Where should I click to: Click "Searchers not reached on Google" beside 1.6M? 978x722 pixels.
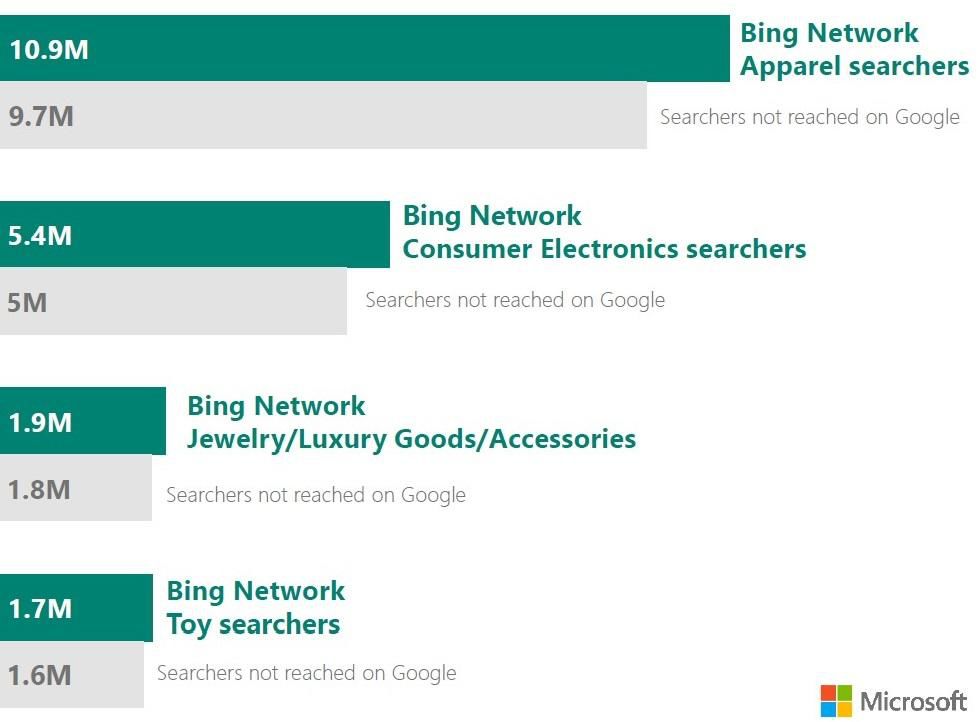click(x=306, y=673)
